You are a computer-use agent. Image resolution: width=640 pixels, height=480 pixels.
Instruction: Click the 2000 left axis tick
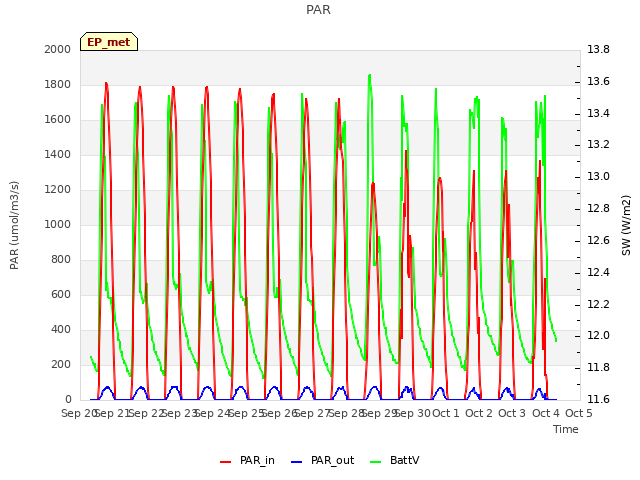58,49
